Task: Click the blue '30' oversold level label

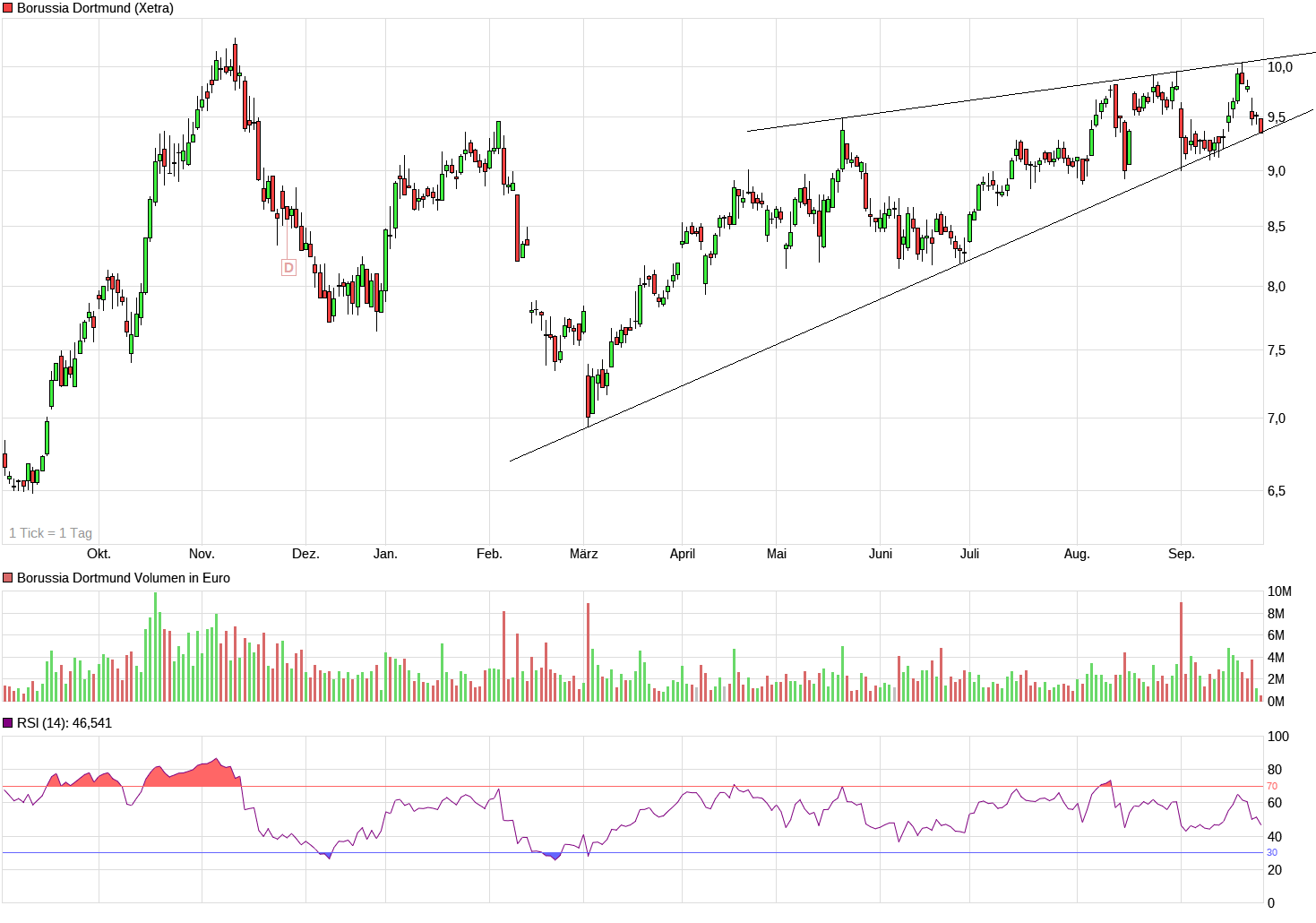Action: click(x=1272, y=852)
